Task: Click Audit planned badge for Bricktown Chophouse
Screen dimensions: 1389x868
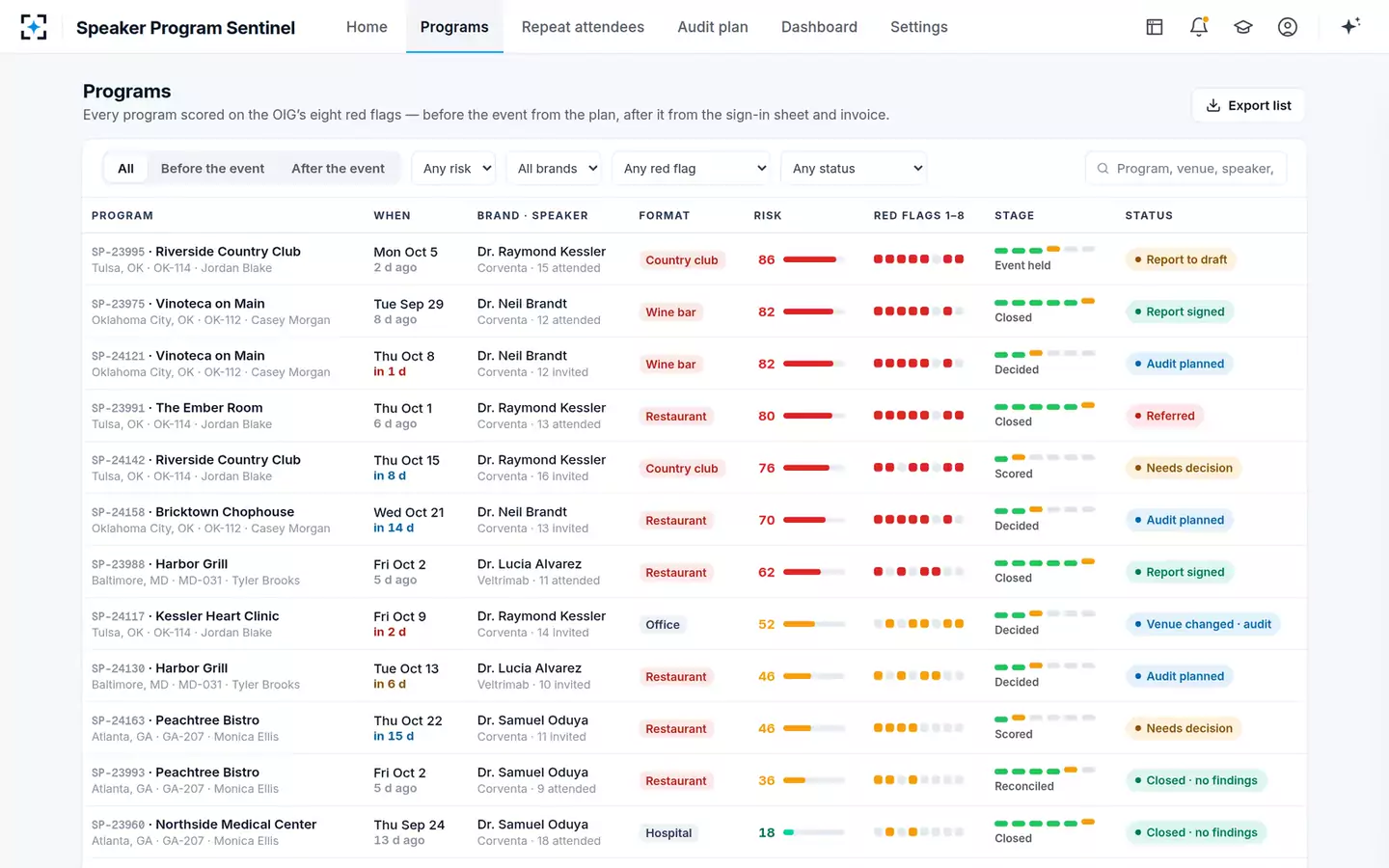Action: tap(1180, 520)
